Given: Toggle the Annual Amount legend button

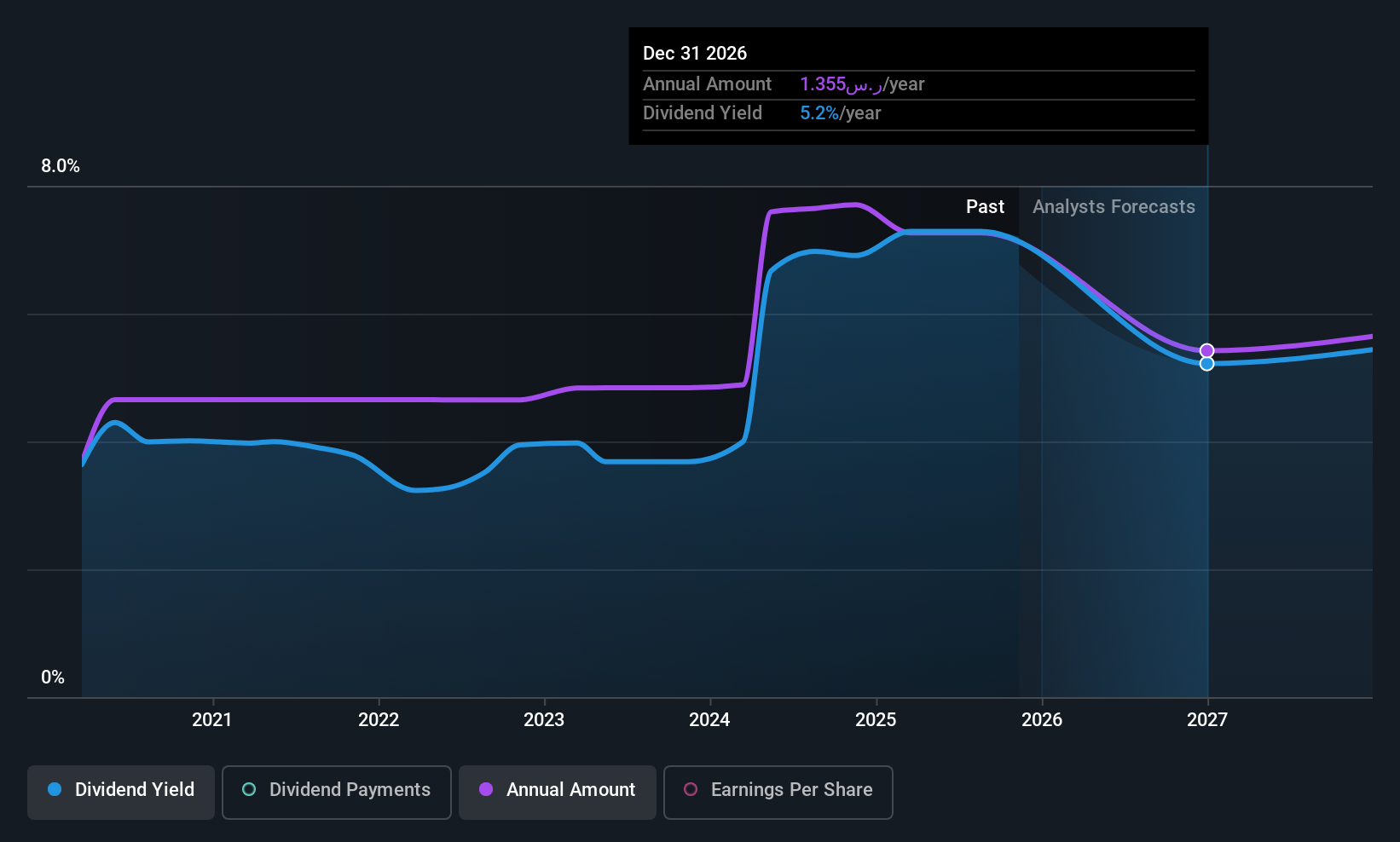Looking at the screenshot, I should coord(558,791).
